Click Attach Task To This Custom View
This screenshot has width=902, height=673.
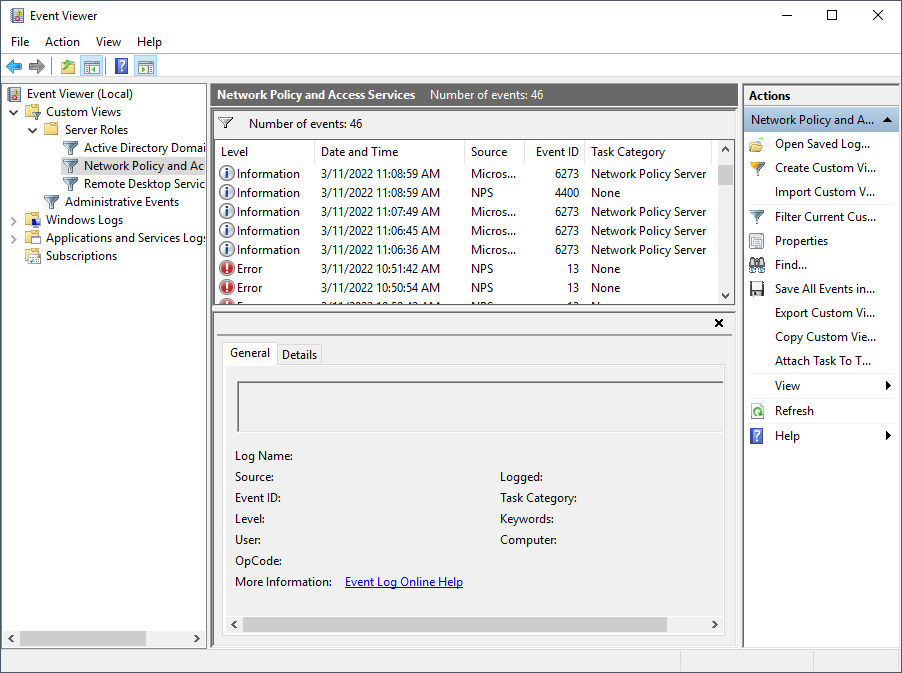tap(822, 360)
